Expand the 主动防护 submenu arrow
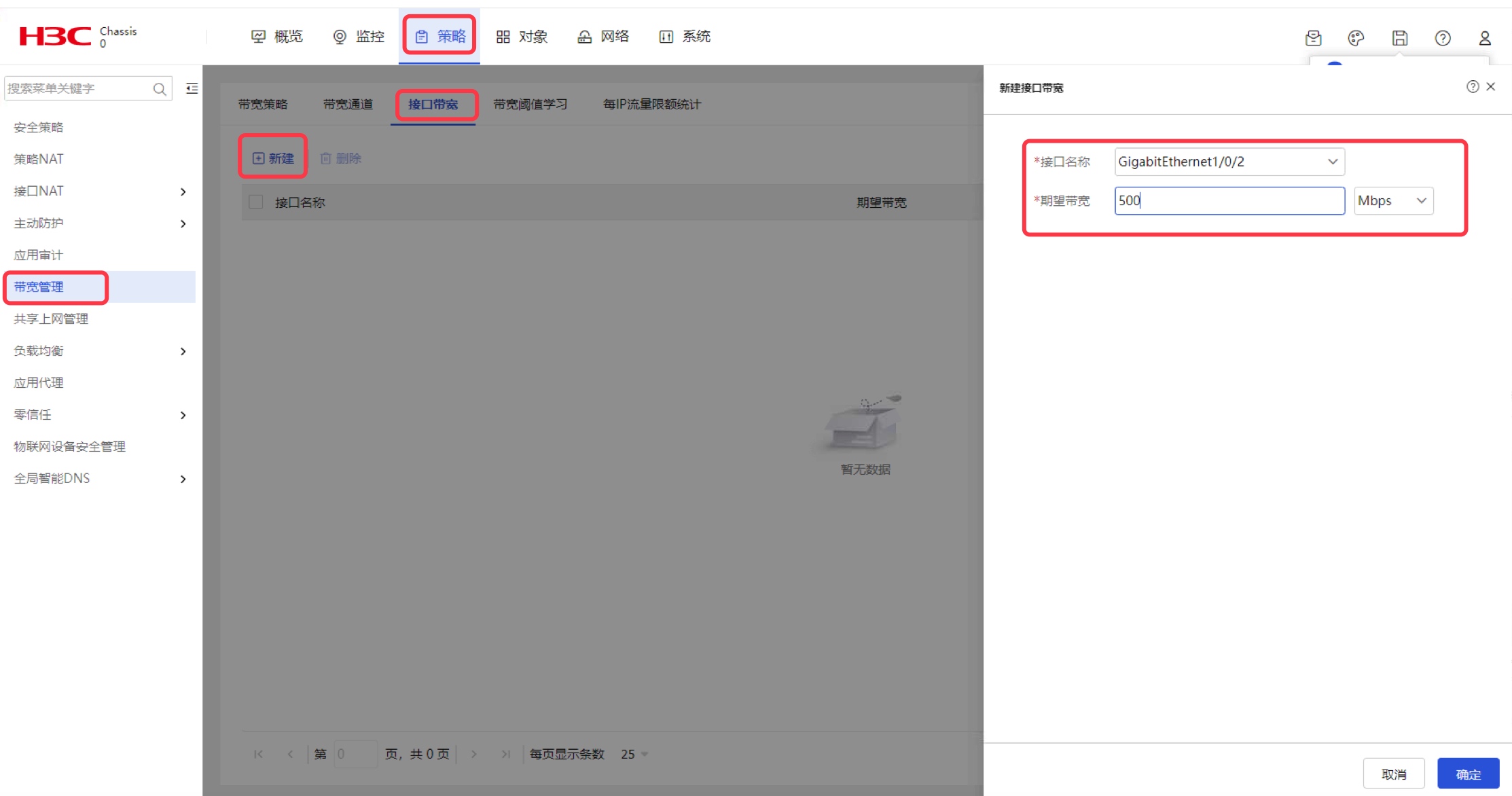The image size is (1512, 796). coord(183,223)
